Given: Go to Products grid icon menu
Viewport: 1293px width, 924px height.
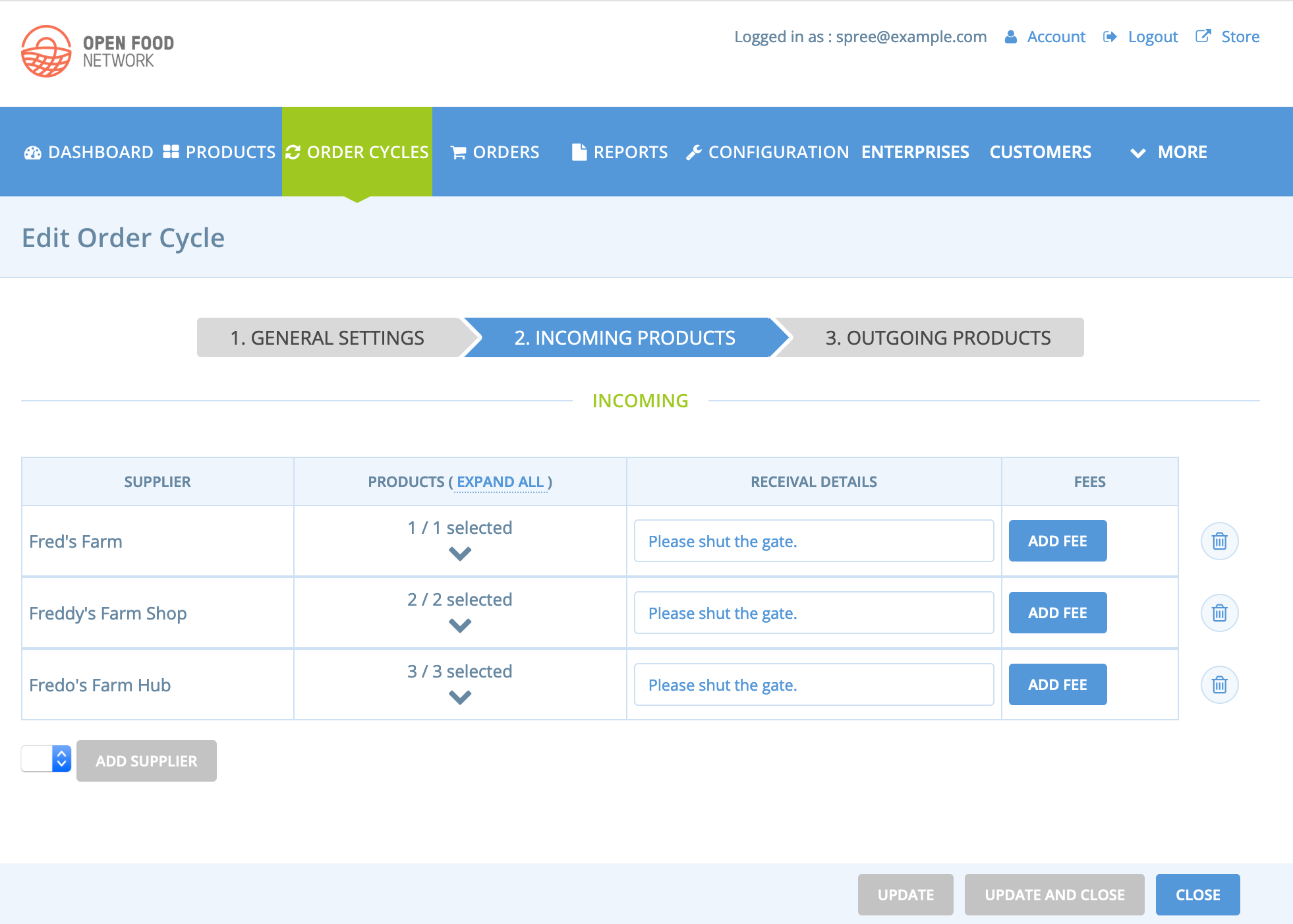Looking at the screenshot, I should pos(171,152).
